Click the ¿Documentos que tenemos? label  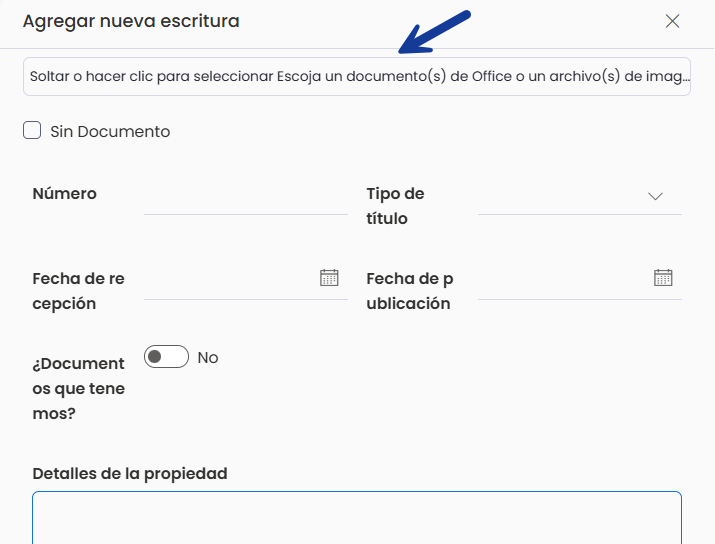(x=78, y=389)
